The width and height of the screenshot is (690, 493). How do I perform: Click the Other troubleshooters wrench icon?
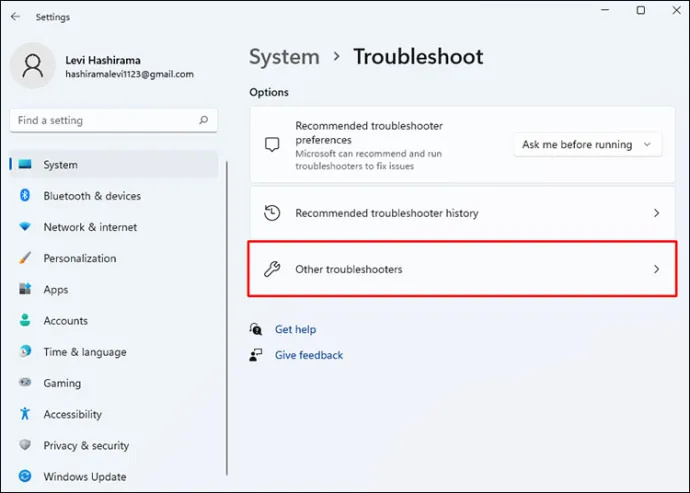point(272,269)
